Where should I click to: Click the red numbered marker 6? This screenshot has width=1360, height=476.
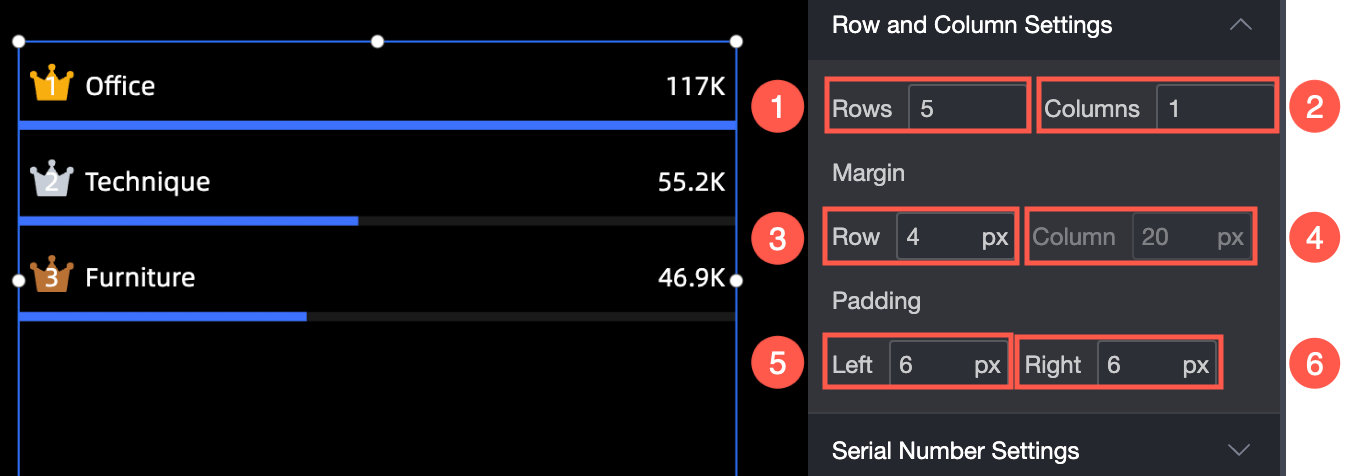click(x=1314, y=365)
